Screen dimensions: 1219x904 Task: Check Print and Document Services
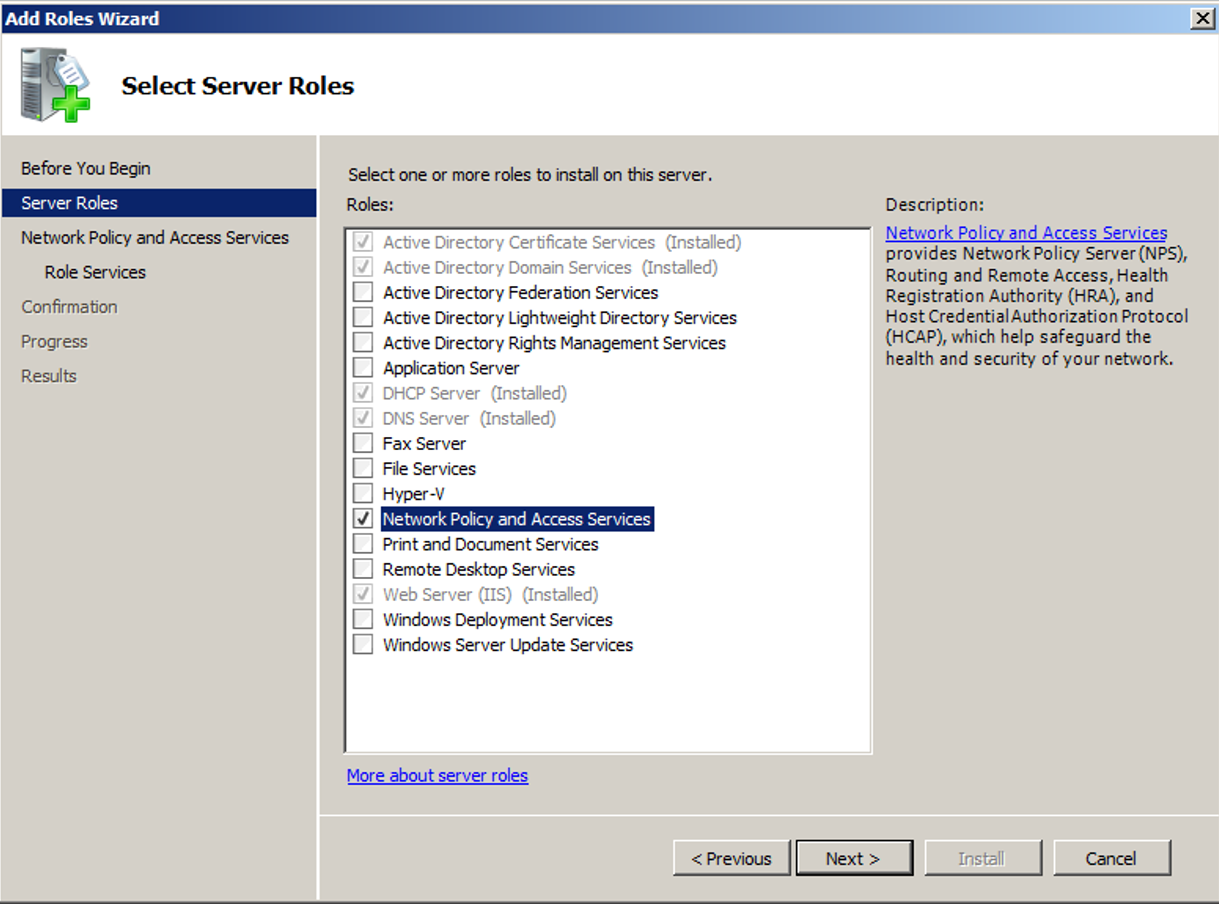tap(363, 544)
